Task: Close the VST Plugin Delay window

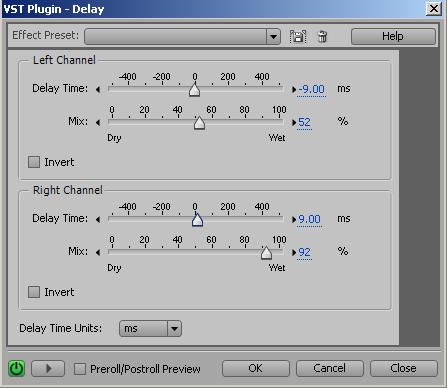Action: click(434, 9)
